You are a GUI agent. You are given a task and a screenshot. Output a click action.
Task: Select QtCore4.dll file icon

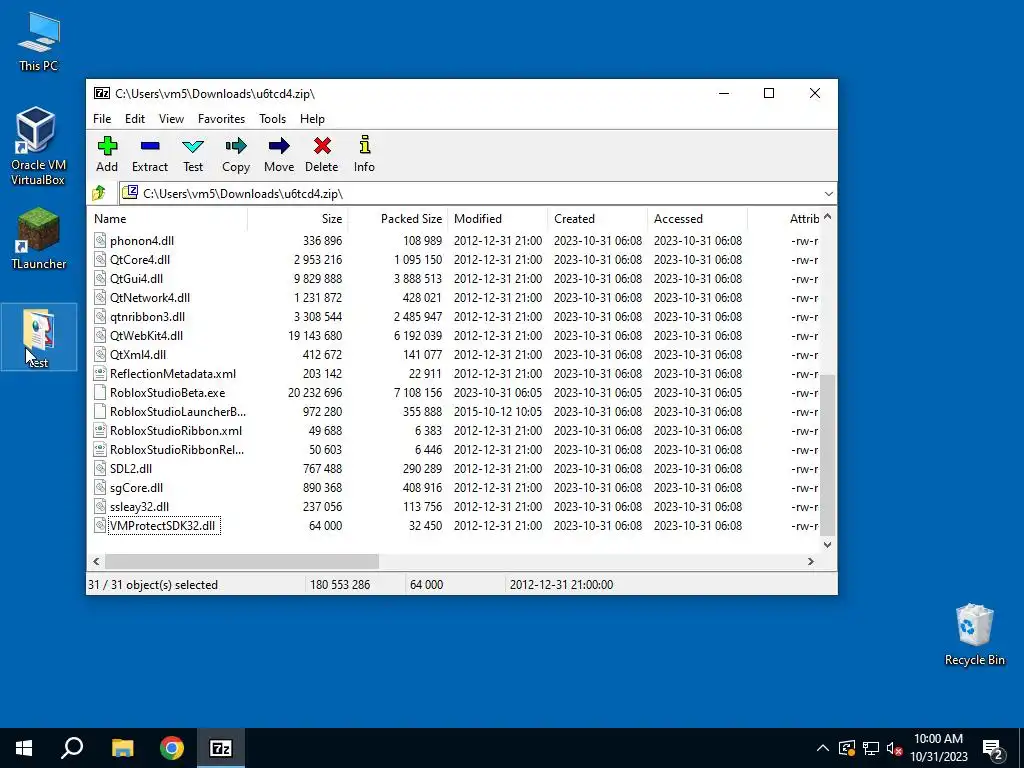99,259
